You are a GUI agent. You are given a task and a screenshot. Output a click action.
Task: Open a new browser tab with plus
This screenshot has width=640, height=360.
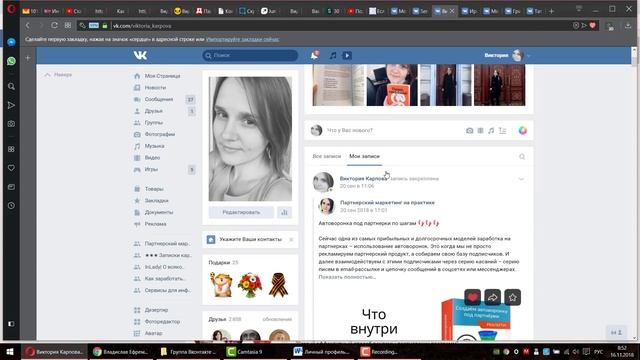(x=551, y=11)
